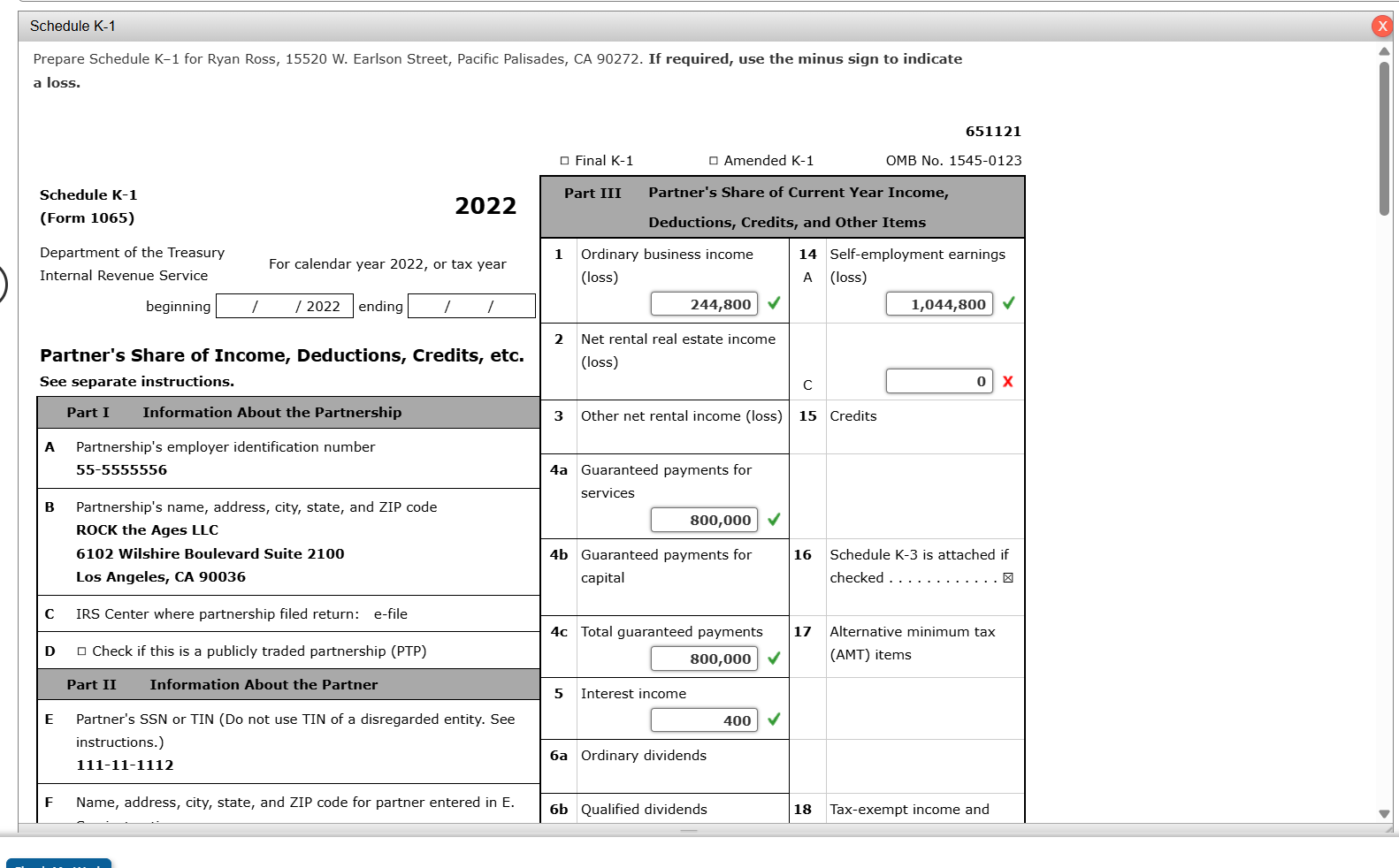
Task: Click green checkmark beside Ordinary business income
Action: tap(774, 303)
